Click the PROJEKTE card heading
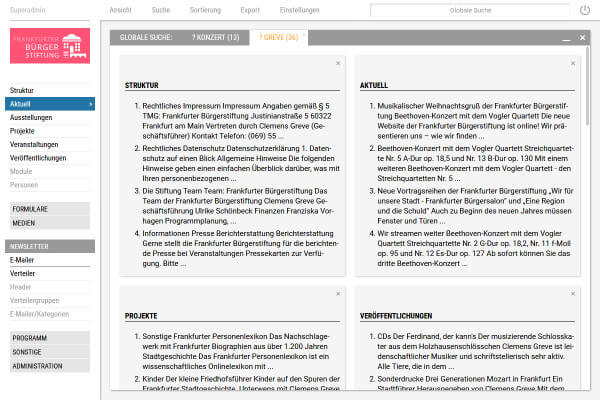 (x=141, y=316)
